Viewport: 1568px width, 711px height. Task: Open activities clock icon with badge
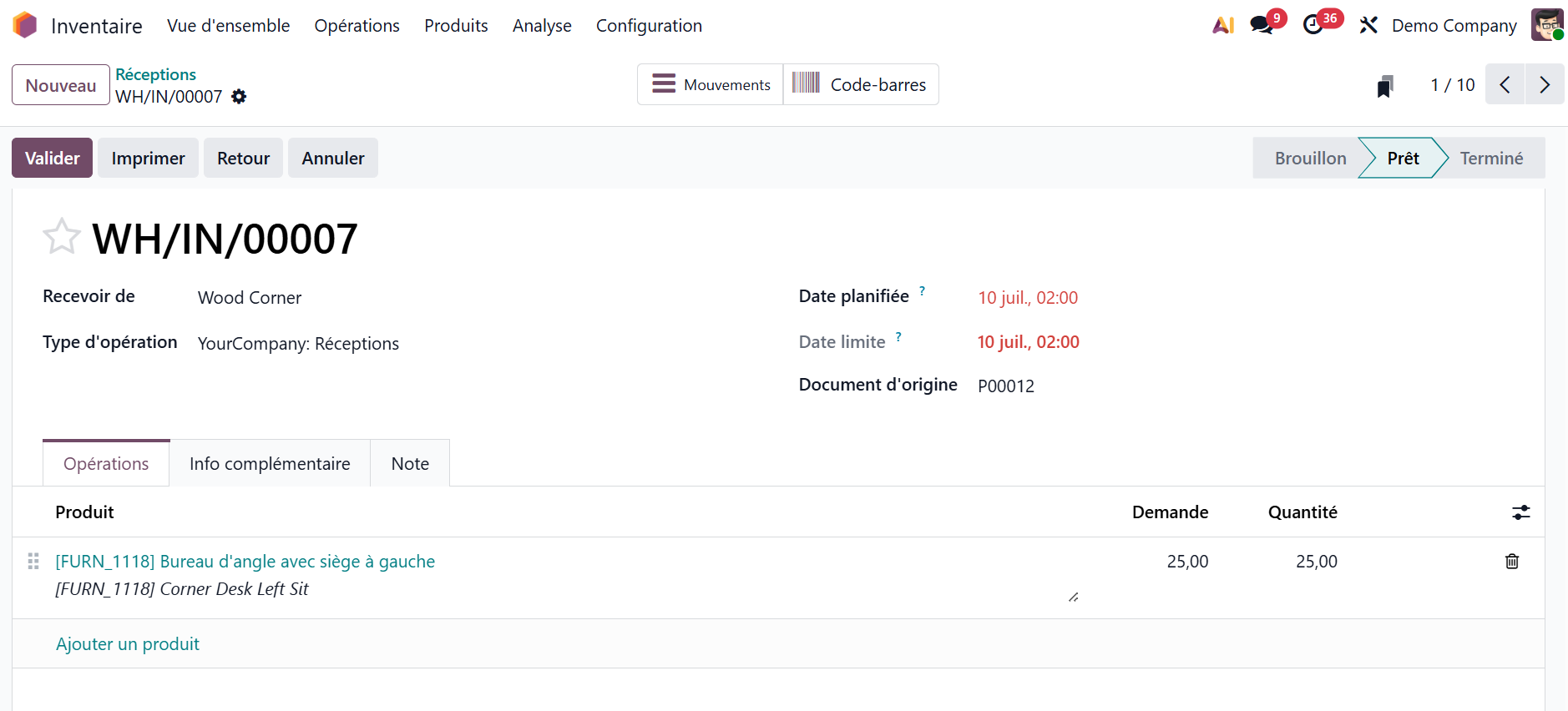(x=1313, y=25)
